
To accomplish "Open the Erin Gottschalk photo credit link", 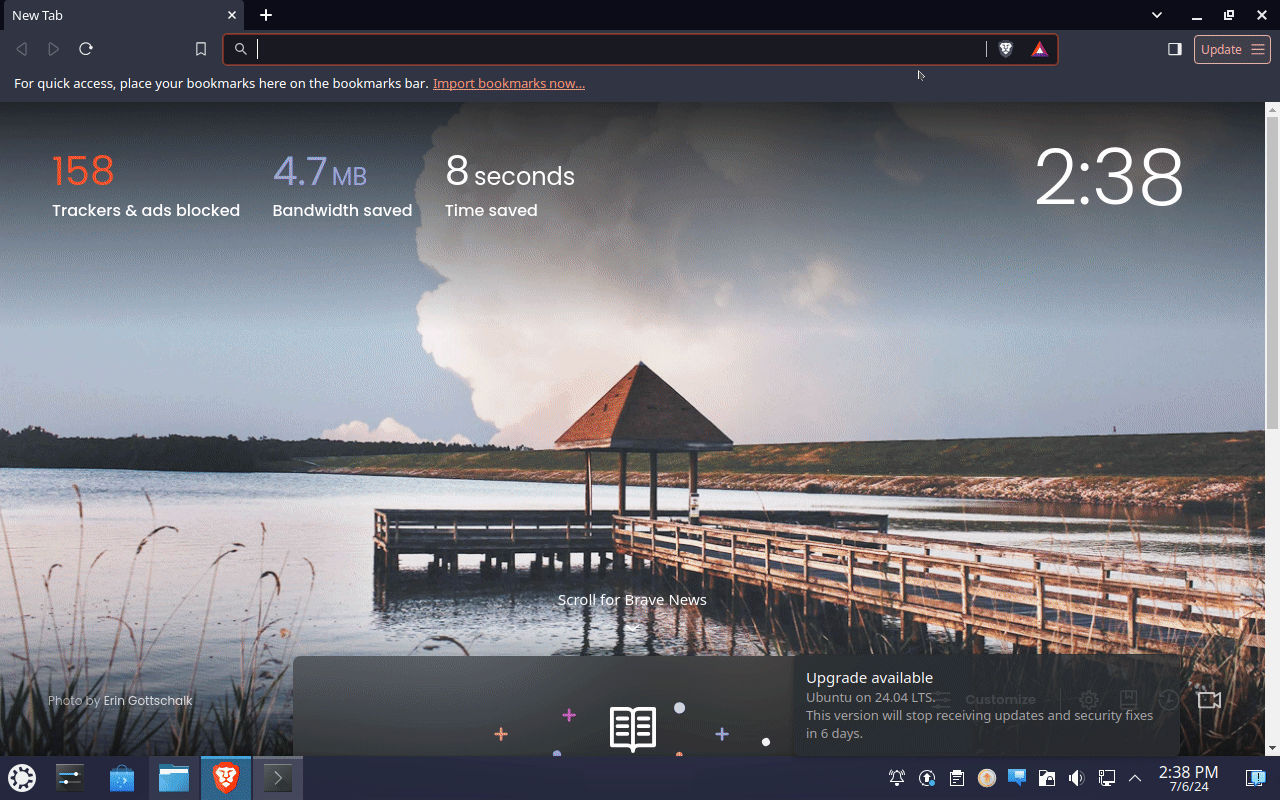I will click(148, 700).
